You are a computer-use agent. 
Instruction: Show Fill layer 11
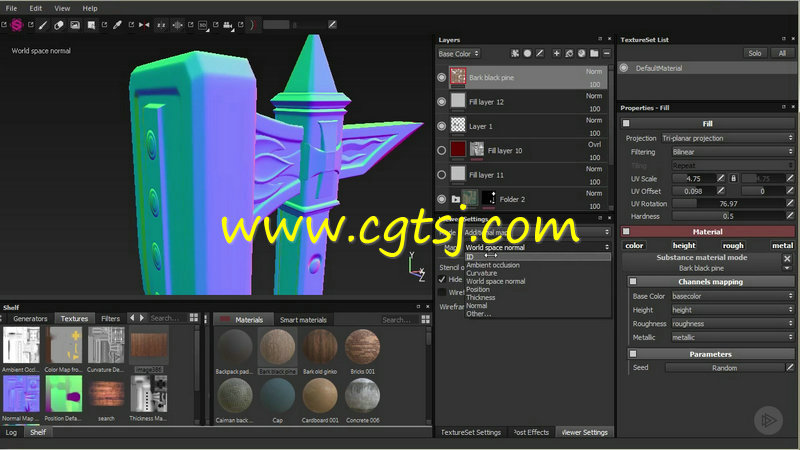pos(441,174)
